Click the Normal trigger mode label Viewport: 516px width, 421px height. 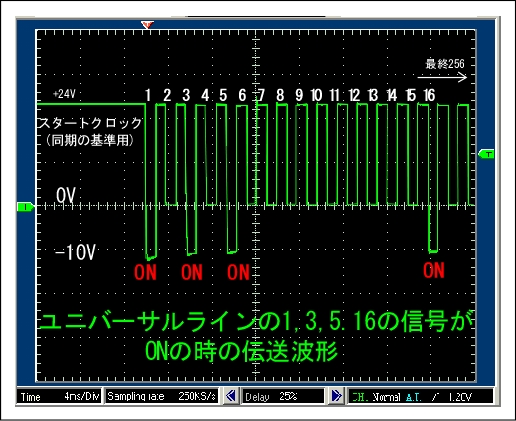[x=386, y=397]
